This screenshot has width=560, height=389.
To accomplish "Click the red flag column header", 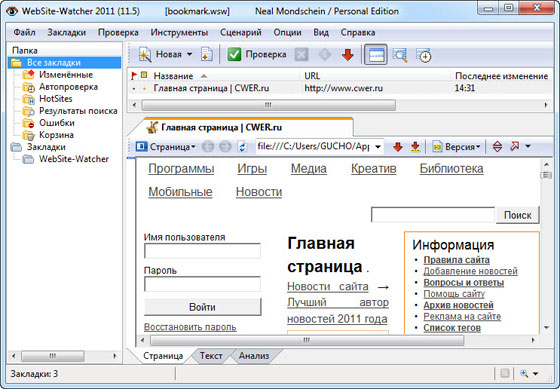I will click(x=134, y=75).
